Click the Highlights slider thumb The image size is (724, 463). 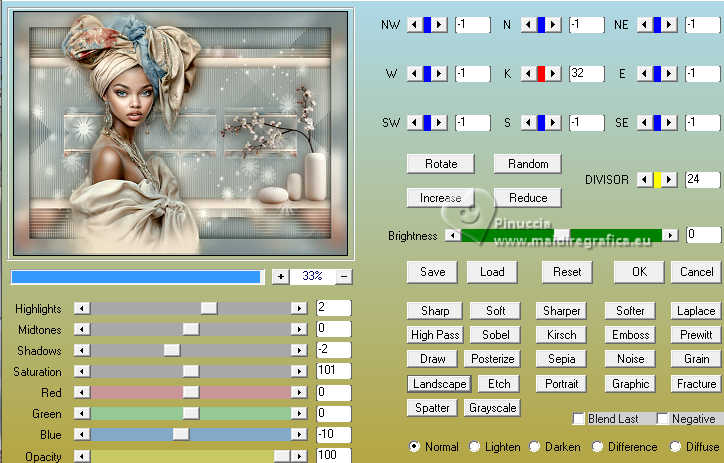(x=209, y=308)
